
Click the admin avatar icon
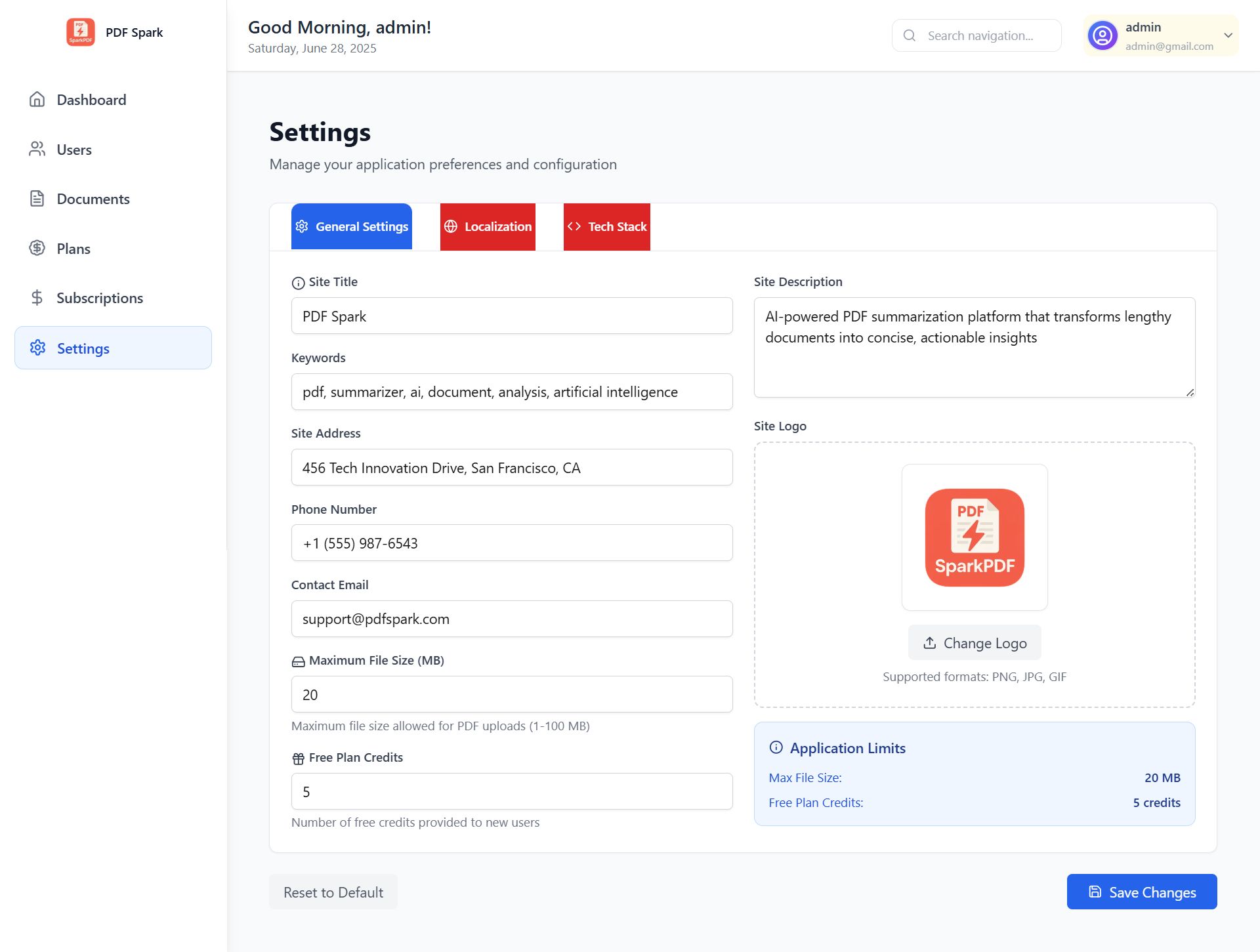tap(1102, 35)
